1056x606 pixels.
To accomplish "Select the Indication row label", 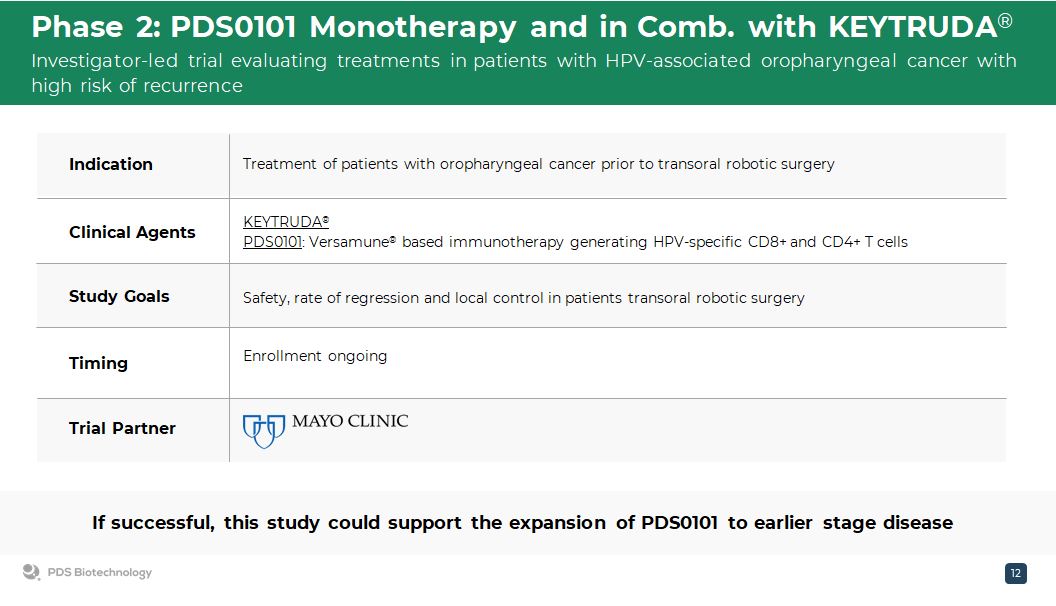I will 111,165.
